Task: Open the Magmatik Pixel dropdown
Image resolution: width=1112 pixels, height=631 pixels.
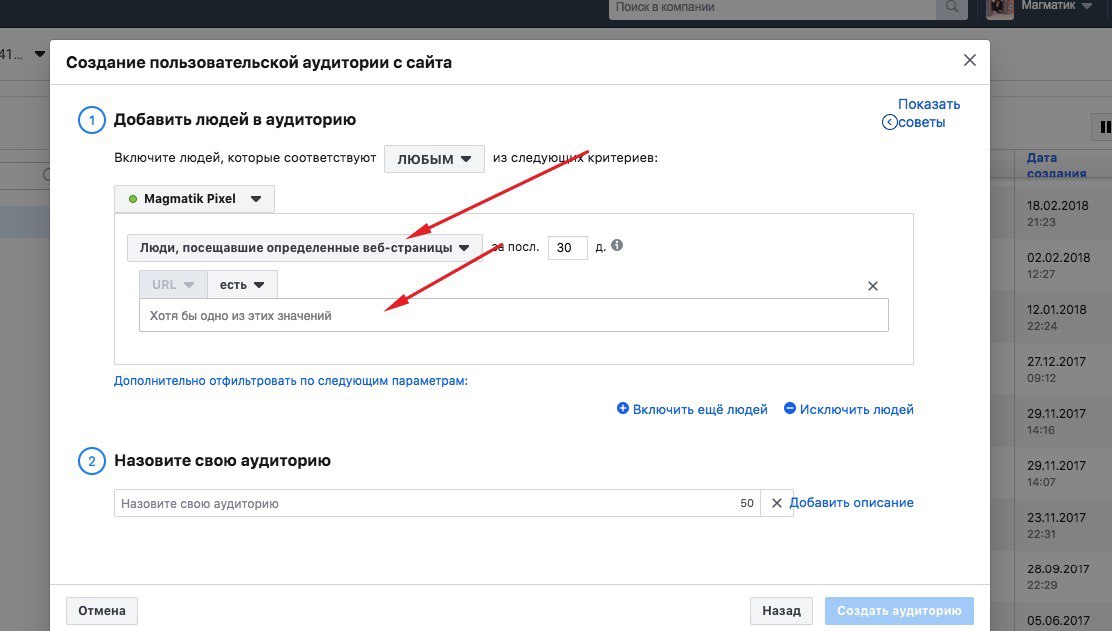Action: 194,199
